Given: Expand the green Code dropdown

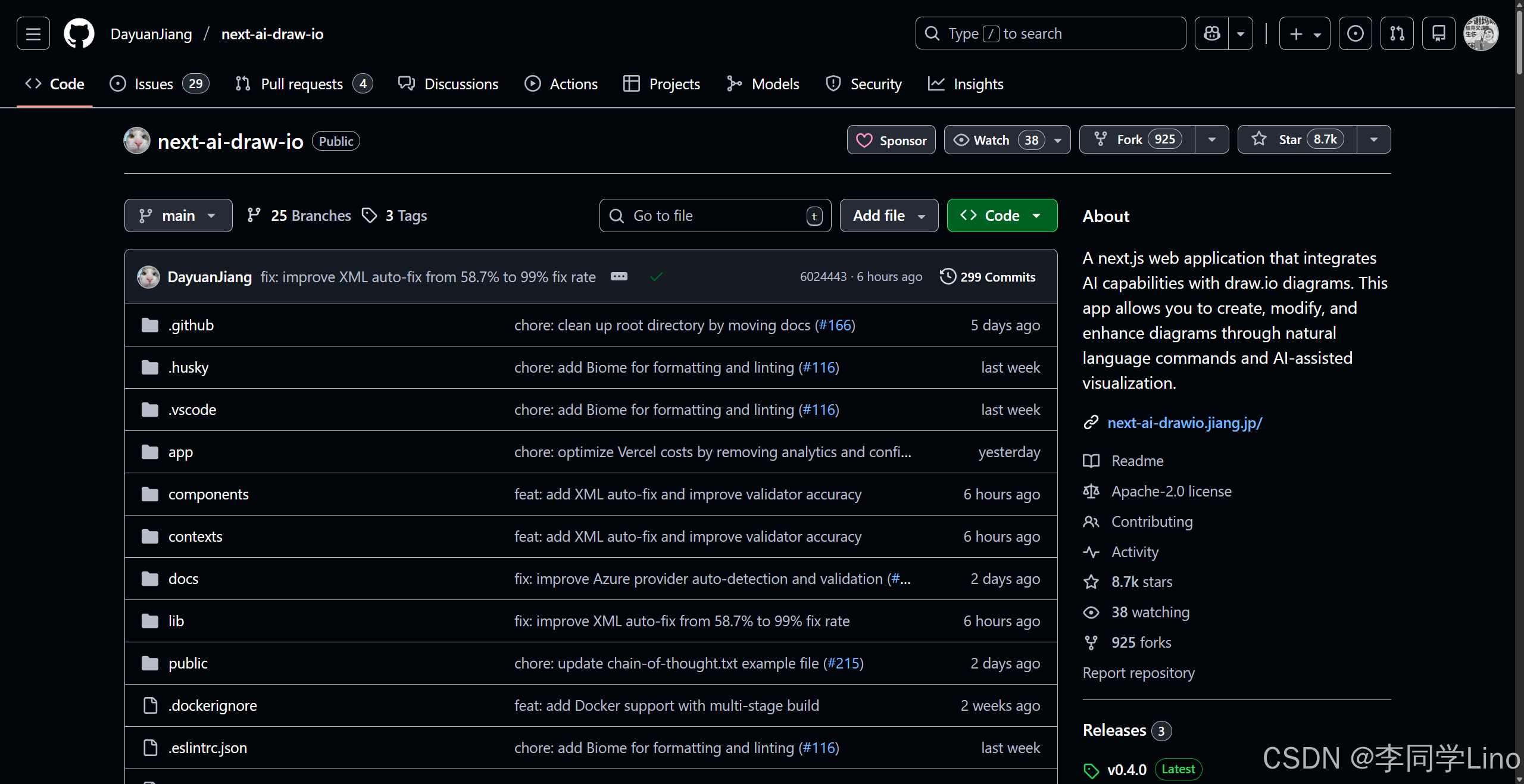Looking at the screenshot, I should [1002, 215].
